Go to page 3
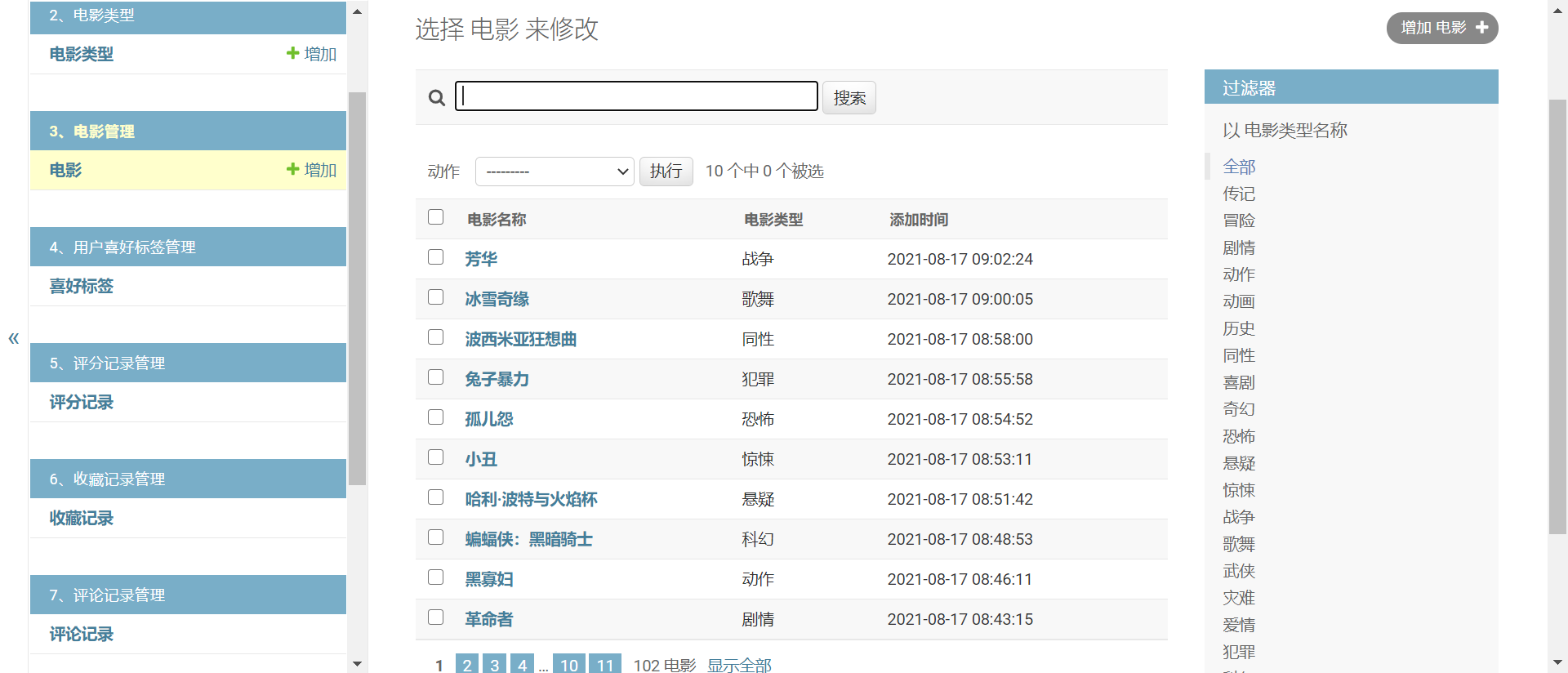The height and width of the screenshot is (673, 1568). pos(495,663)
